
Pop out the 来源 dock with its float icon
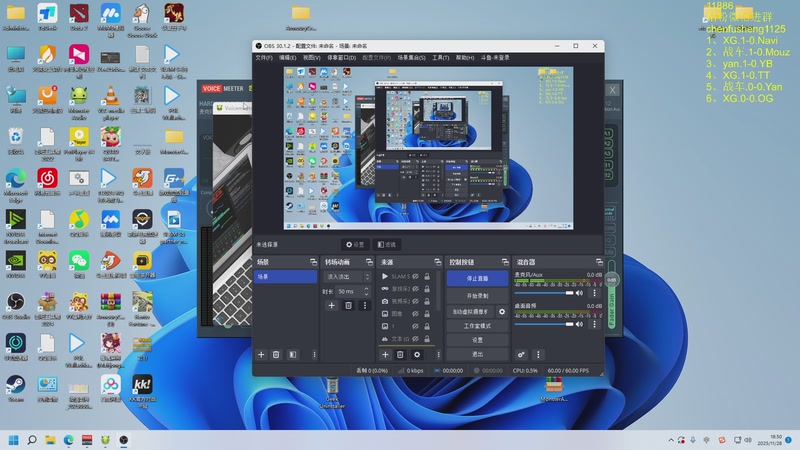[437, 262]
